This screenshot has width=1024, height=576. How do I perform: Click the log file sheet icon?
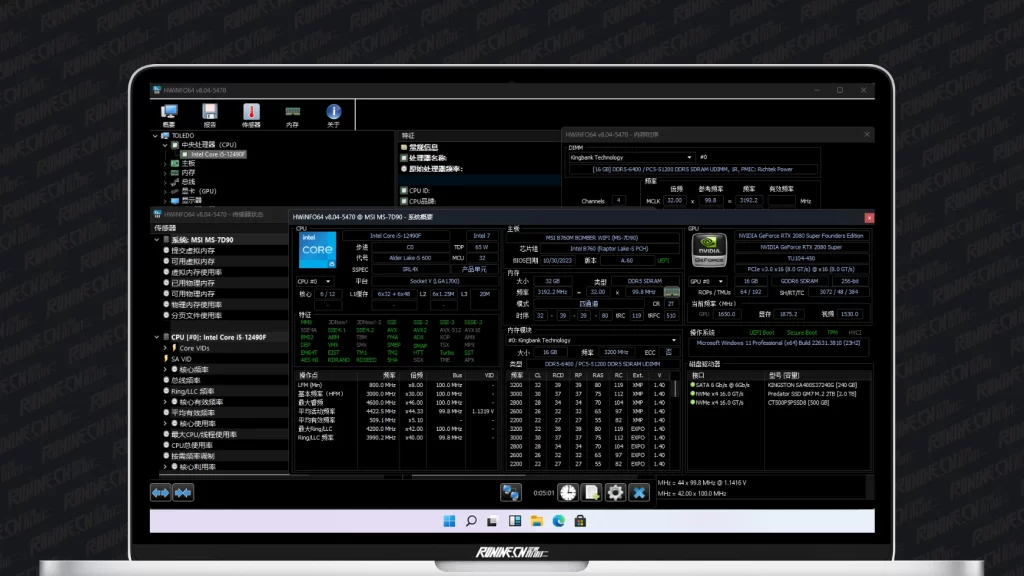(x=591, y=492)
